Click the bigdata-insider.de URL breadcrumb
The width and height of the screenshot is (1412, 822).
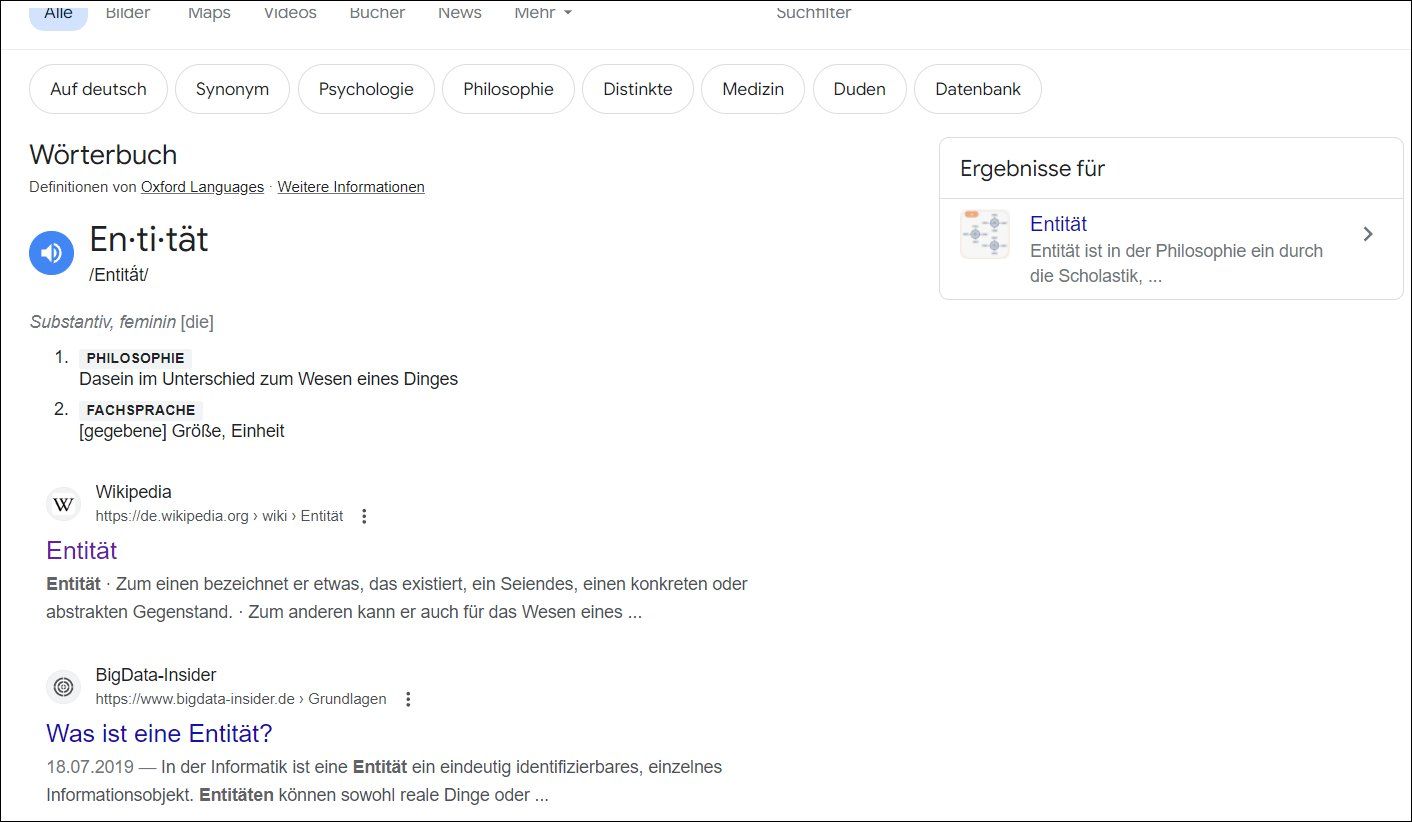(241, 699)
